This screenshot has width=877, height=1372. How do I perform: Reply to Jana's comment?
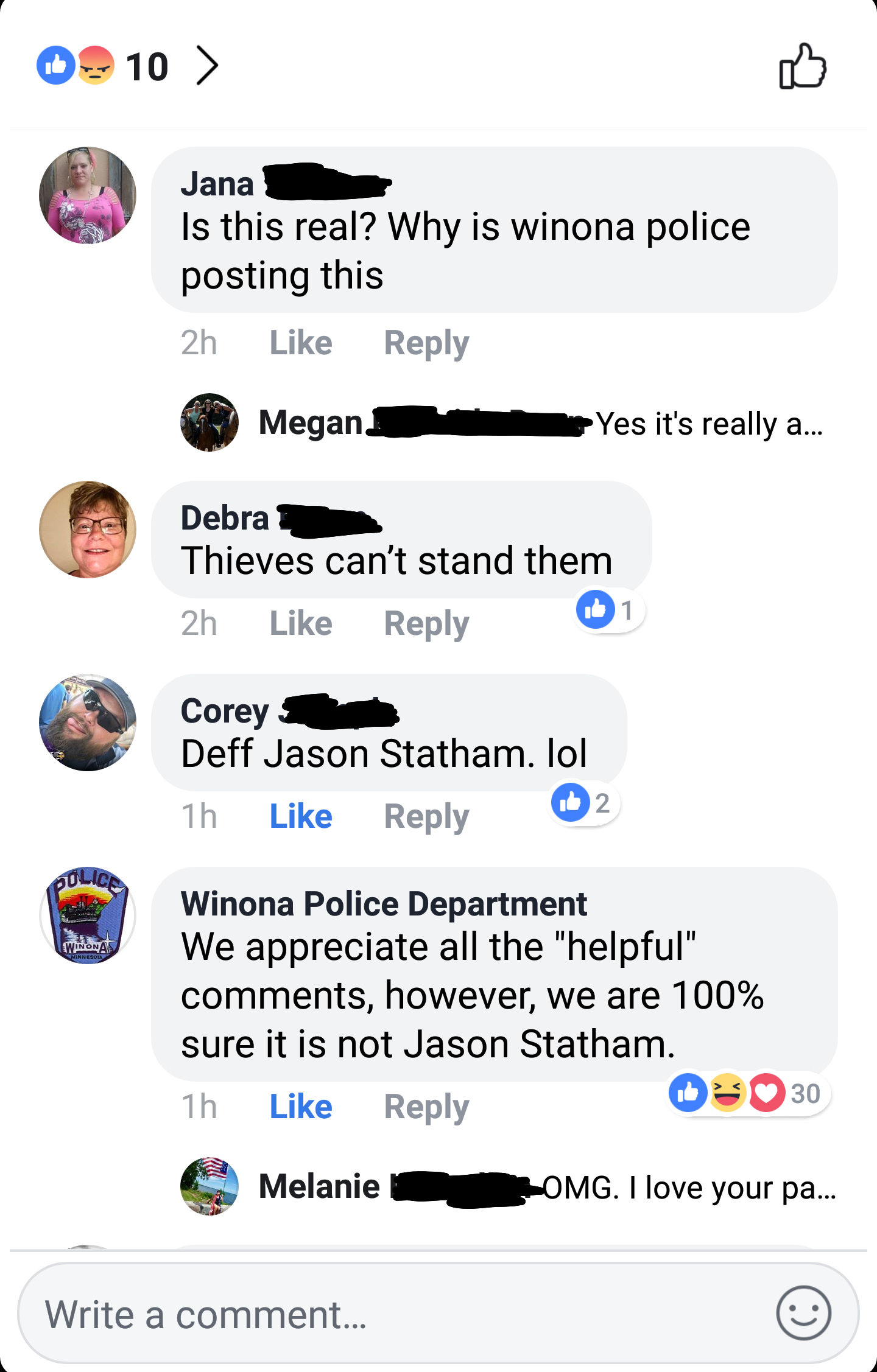pyautogui.click(x=426, y=343)
